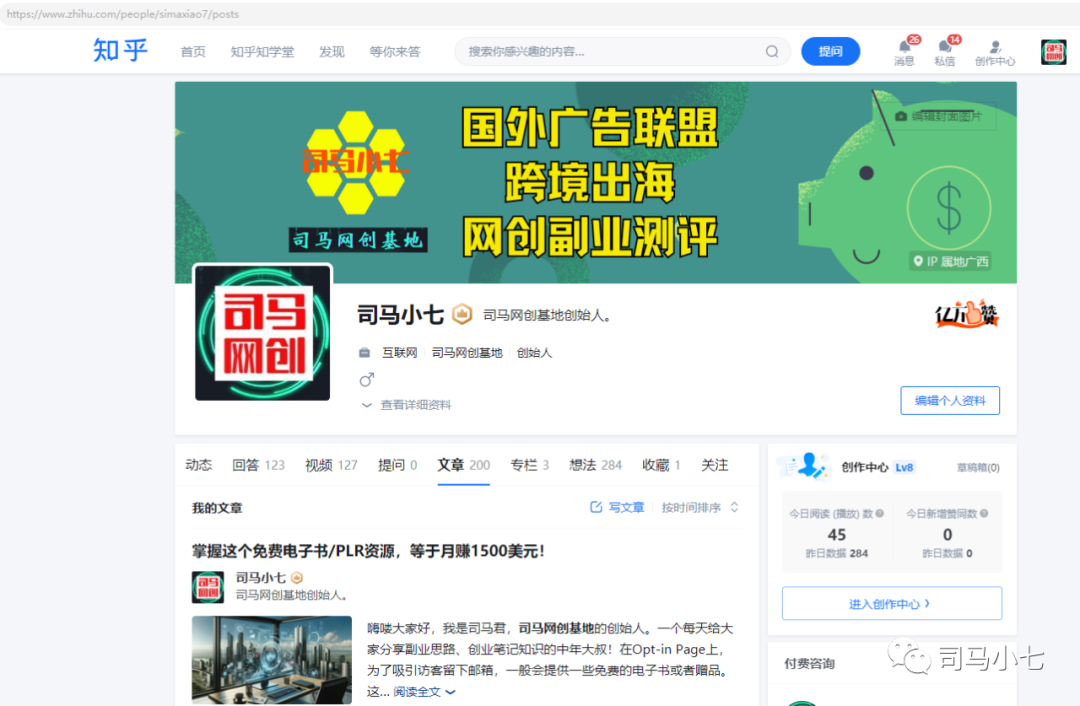
Task: Switch to the 回答 123 tab
Action: point(258,465)
